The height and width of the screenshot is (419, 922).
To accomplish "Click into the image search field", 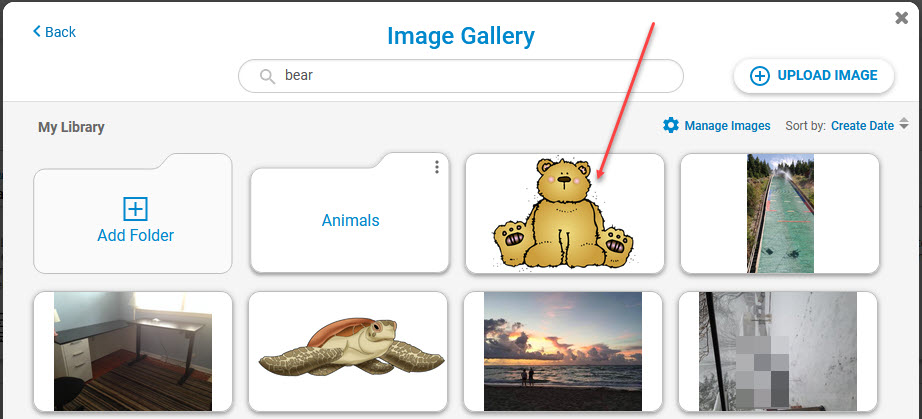I will 470,76.
